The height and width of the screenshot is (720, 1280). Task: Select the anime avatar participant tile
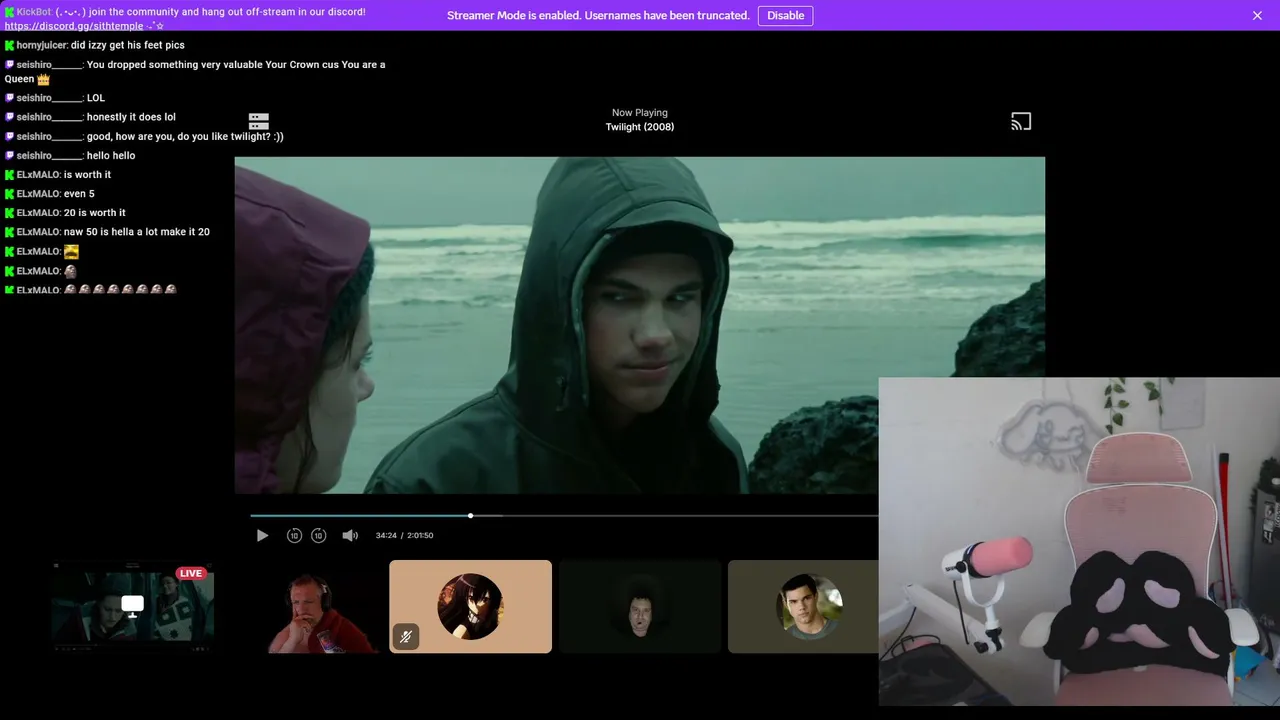click(470, 607)
